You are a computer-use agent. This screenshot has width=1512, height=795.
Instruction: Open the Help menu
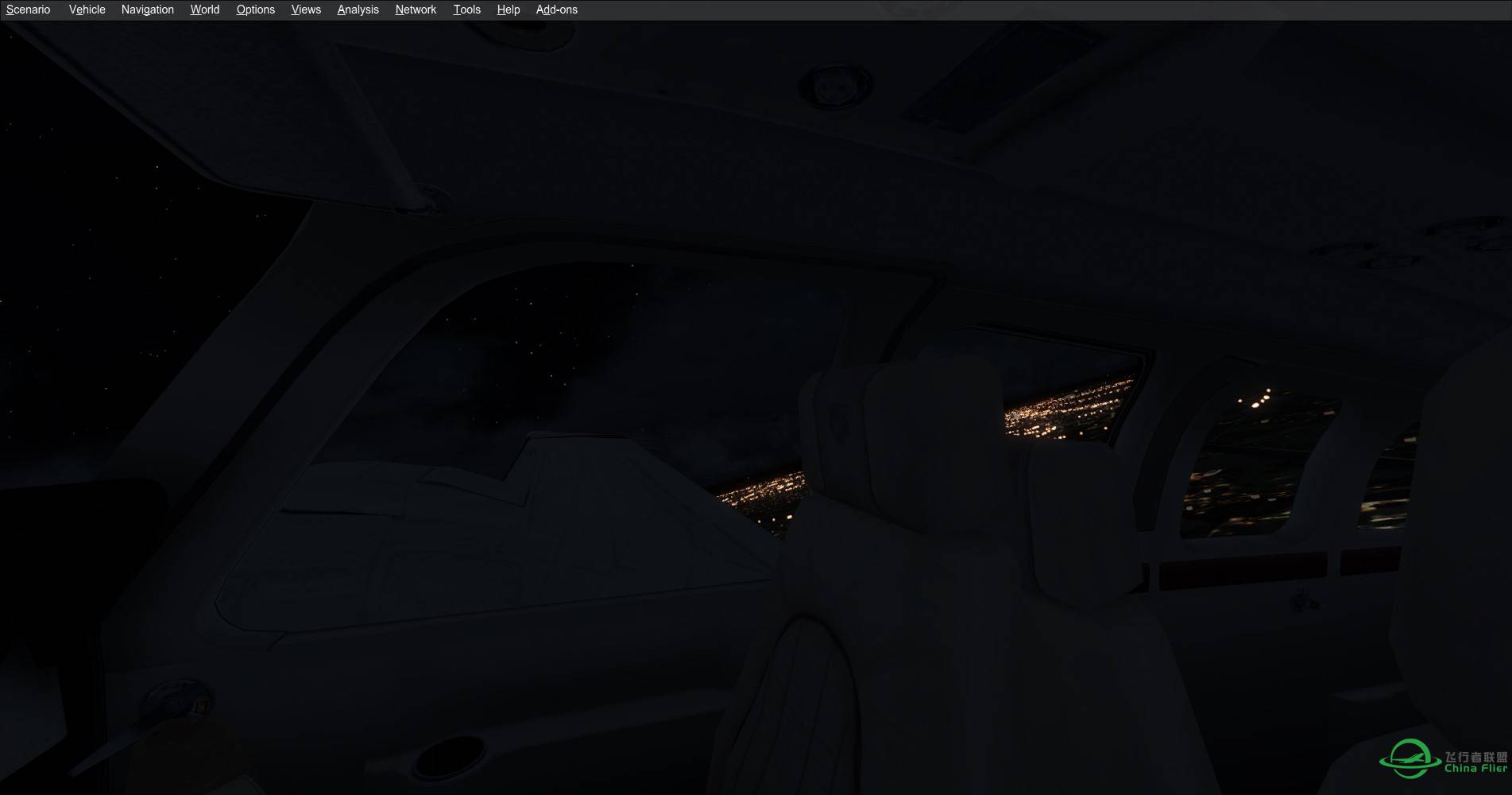[508, 10]
